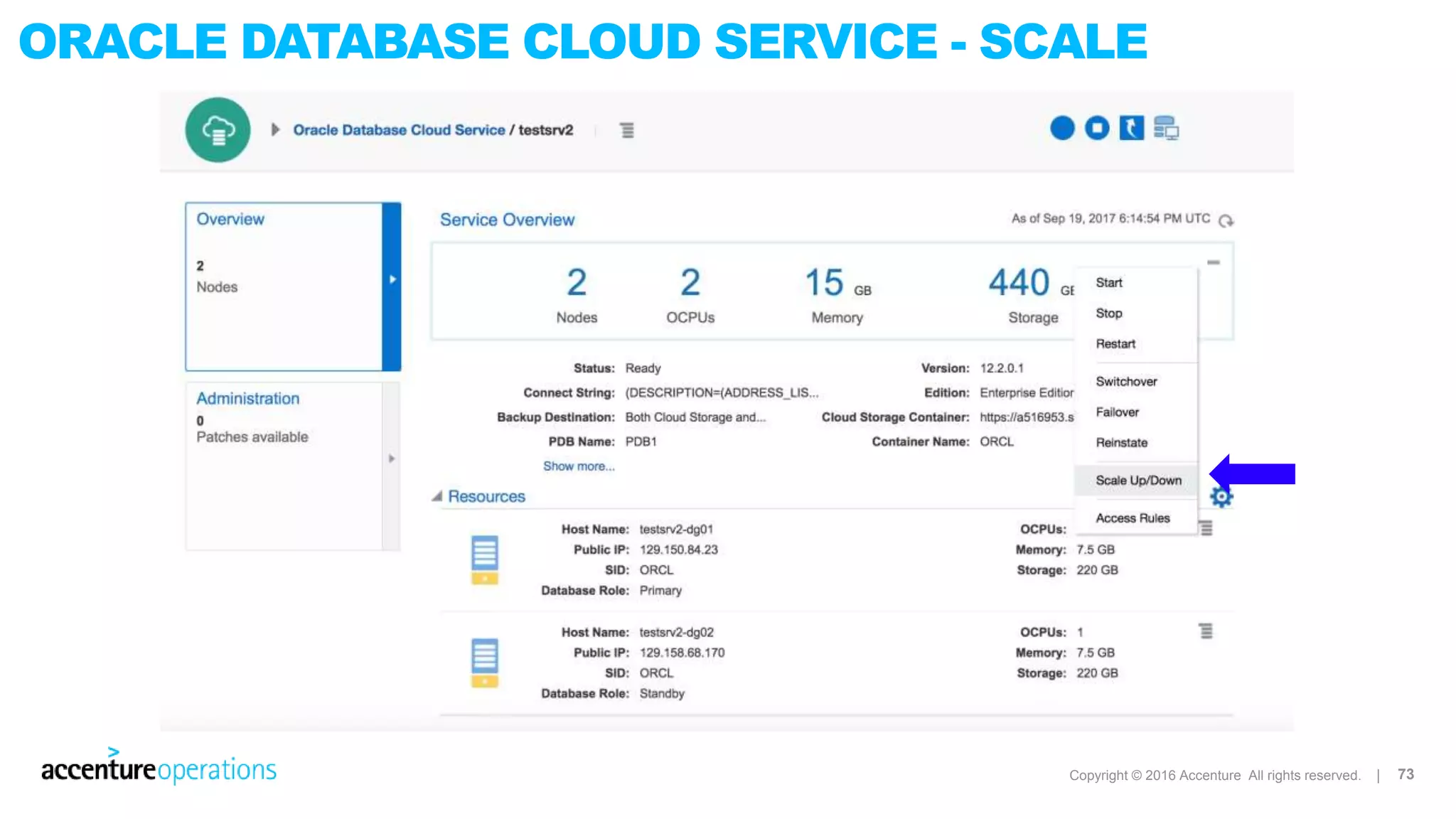Choose Restart from the service menu
This screenshot has height=819, width=1456.
click(x=1115, y=344)
